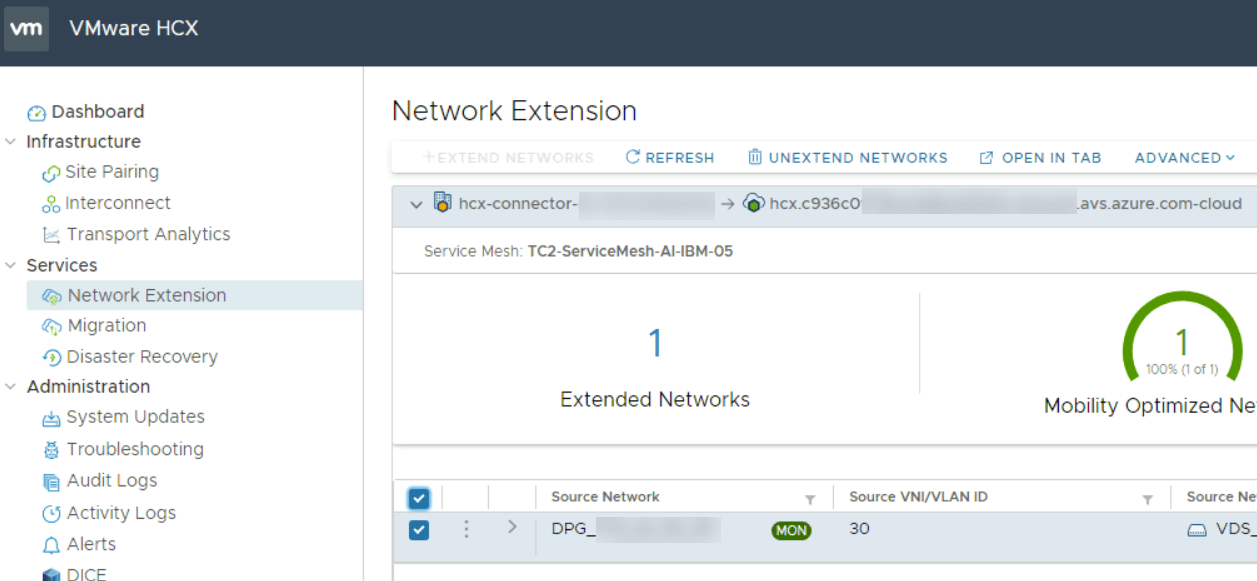
Task: Toggle the select-all checkbox in table header
Action: [x=419, y=498]
